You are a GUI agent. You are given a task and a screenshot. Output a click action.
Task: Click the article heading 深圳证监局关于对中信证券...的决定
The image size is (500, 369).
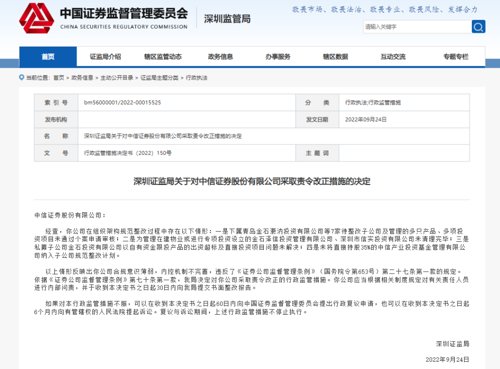tap(252, 181)
